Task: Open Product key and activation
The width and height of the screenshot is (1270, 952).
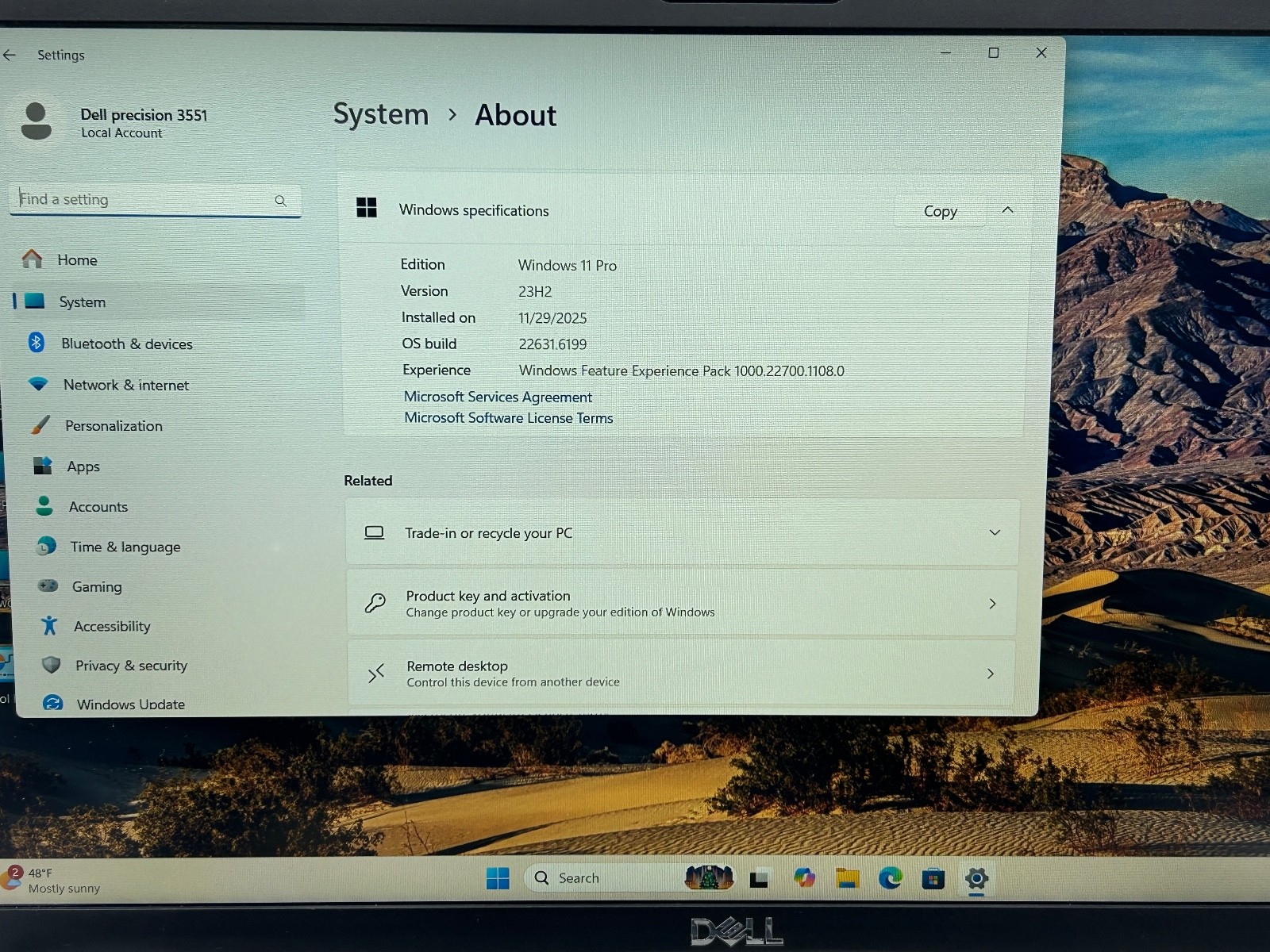Action: click(683, 603)
